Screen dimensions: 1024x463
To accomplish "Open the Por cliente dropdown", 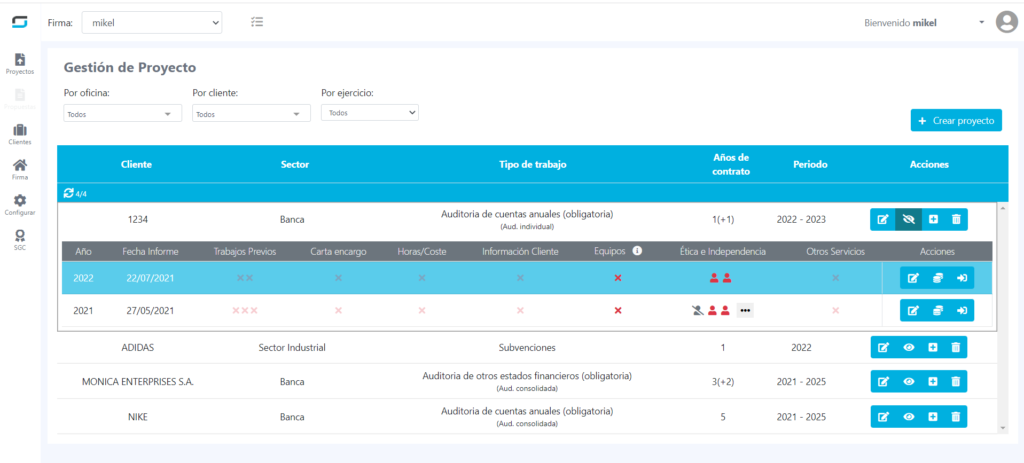I will tap(251, 114).
